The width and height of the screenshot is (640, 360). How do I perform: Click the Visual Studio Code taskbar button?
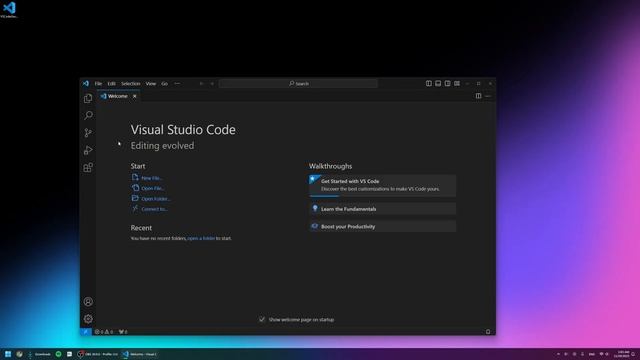pyautogui.click(x=140, y=354)
